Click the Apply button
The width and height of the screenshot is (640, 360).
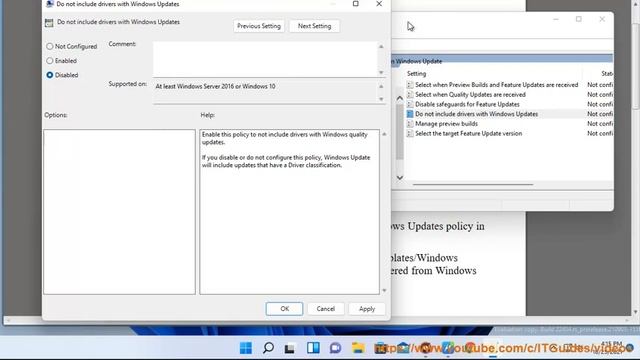tap(367, 309)
